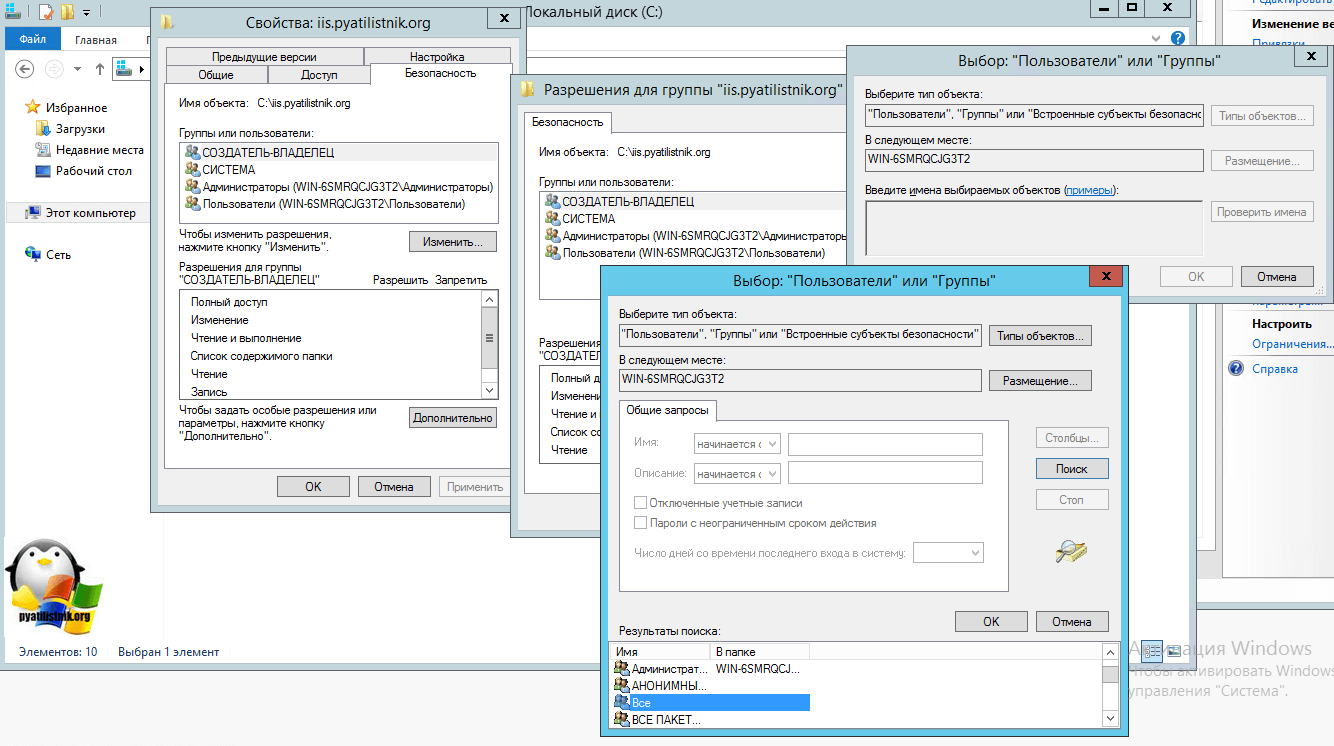Select Рабочий стол in navigation pane
The width and height of the screenshot is (1334, 746).
pos(93,171)
